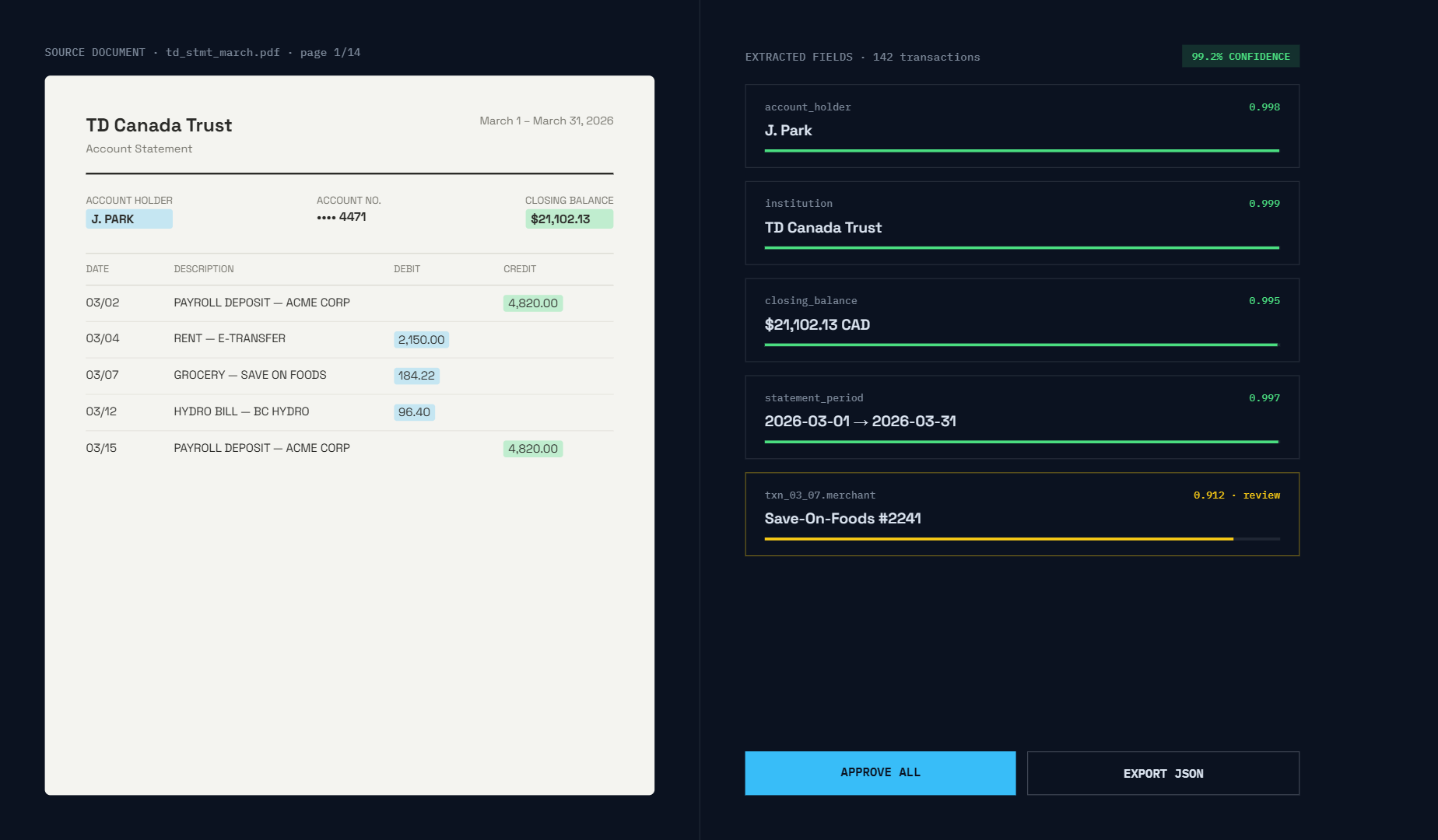Select the closing_balance extracted field card
The width and height of the screenshot is (1438, 840).
1022,320
